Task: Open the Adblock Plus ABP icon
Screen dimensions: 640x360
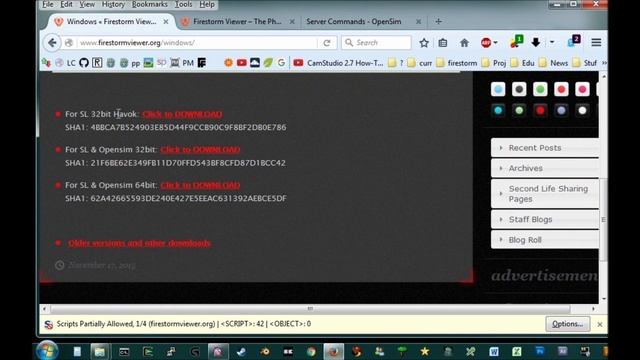Action: point(486,42)
